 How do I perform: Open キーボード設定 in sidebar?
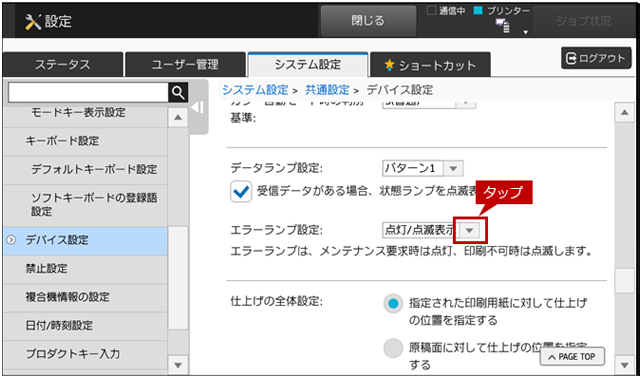pos(85,141)
